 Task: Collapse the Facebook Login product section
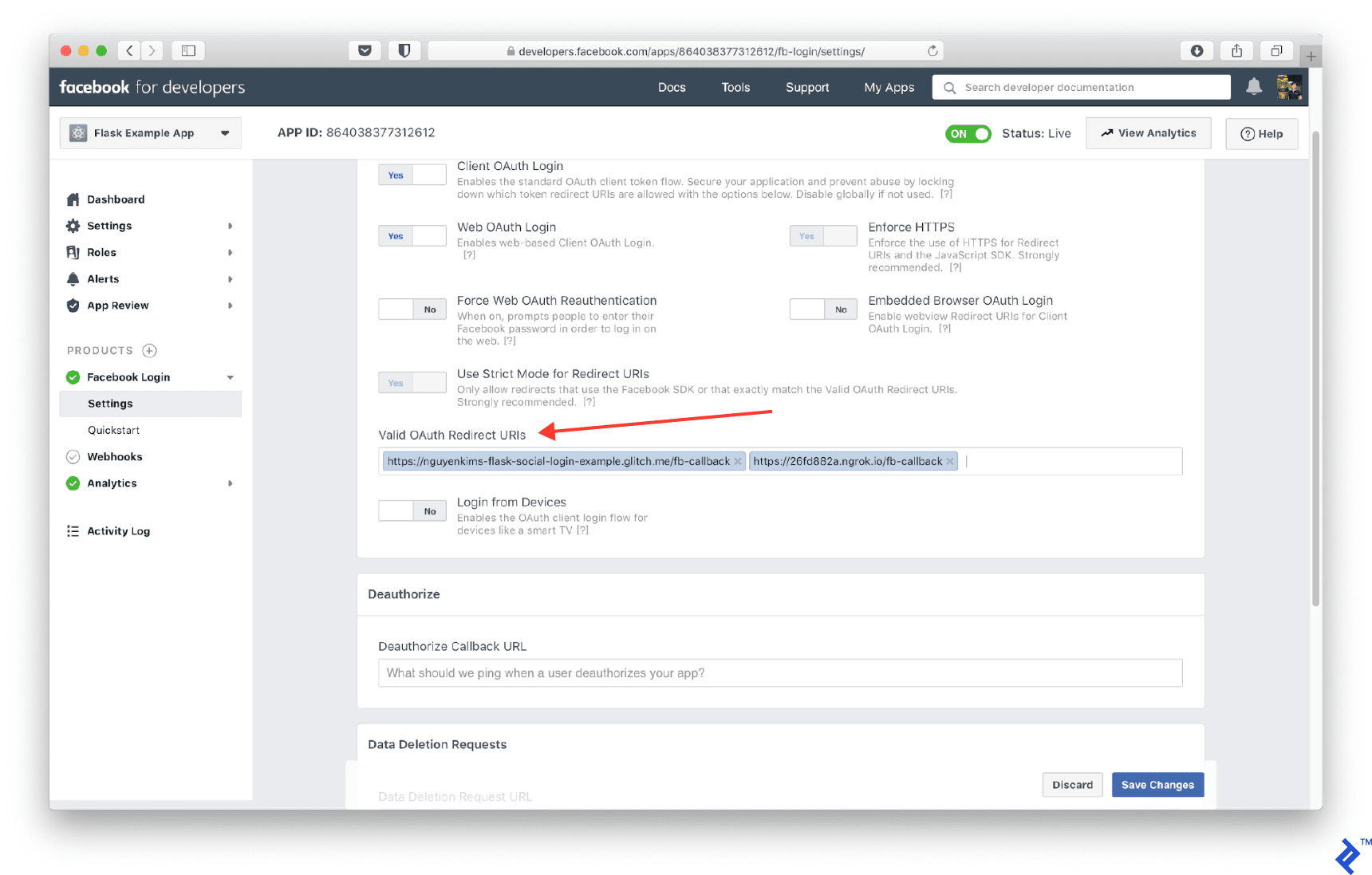click(231, 376)
